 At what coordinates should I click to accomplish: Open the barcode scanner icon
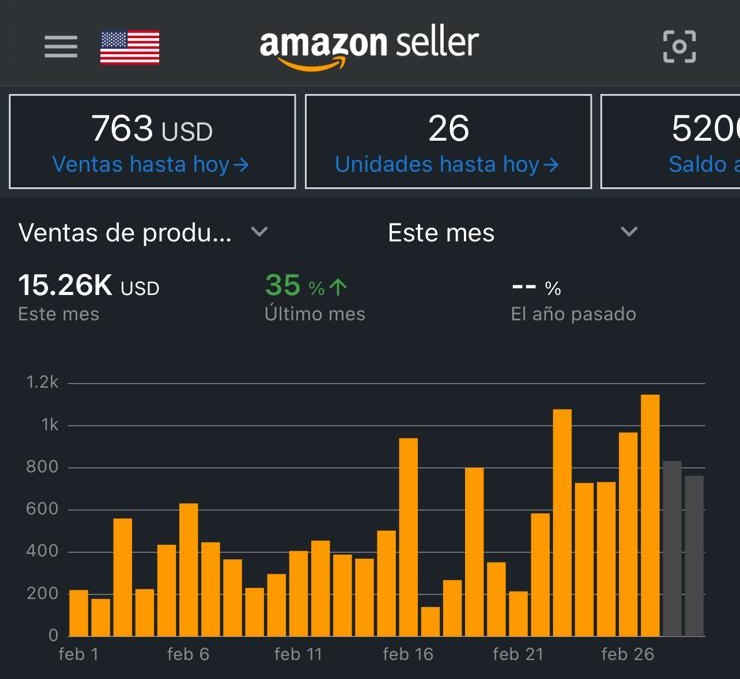tap(679, 46)
